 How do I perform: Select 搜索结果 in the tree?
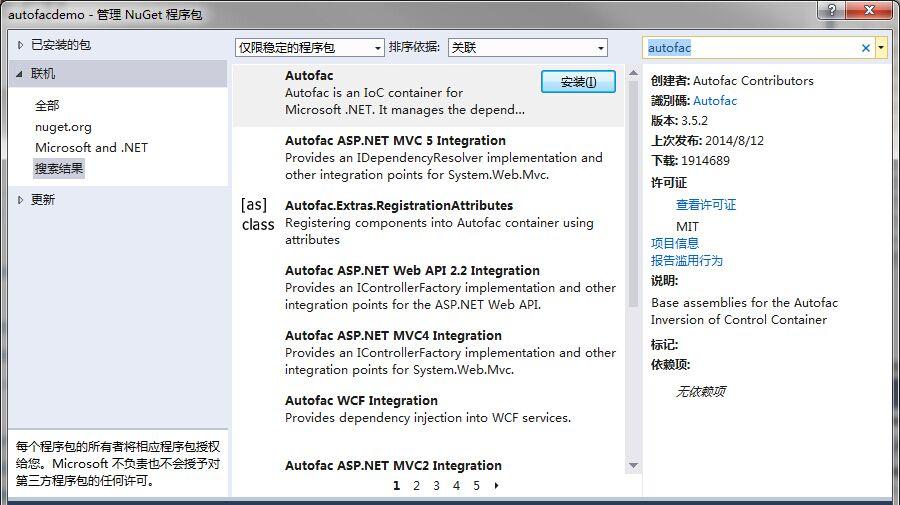tap(59, 169)
